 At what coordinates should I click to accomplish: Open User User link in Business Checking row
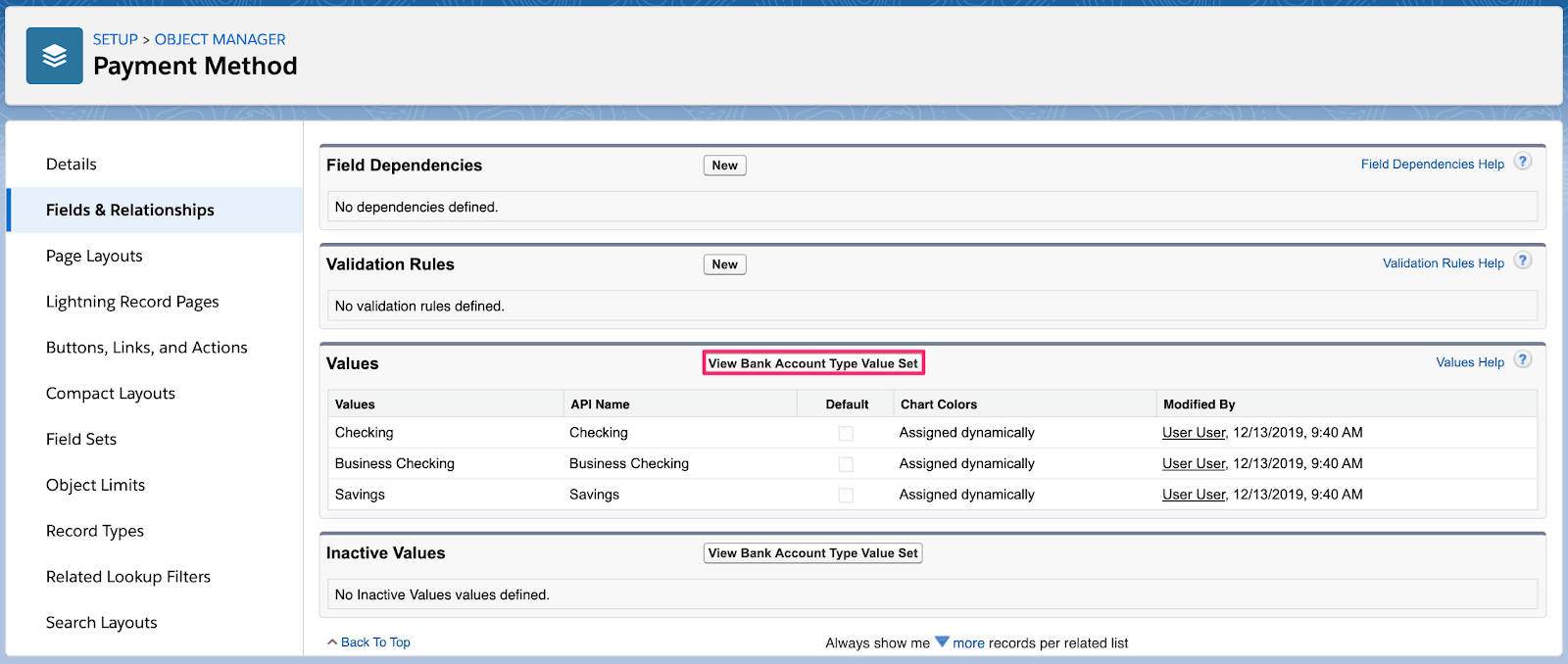tap(1194, 464)
